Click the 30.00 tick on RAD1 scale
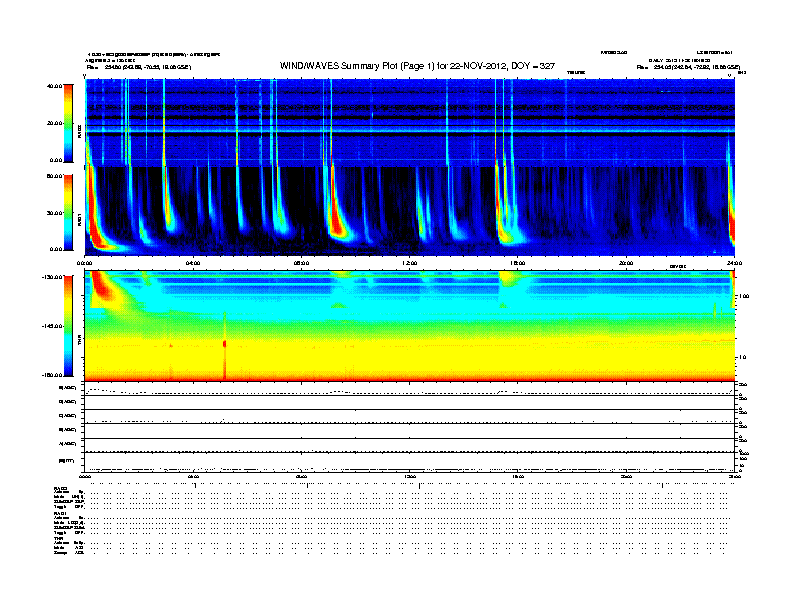The height and width of the screenshot is (612, 792). 54,213
